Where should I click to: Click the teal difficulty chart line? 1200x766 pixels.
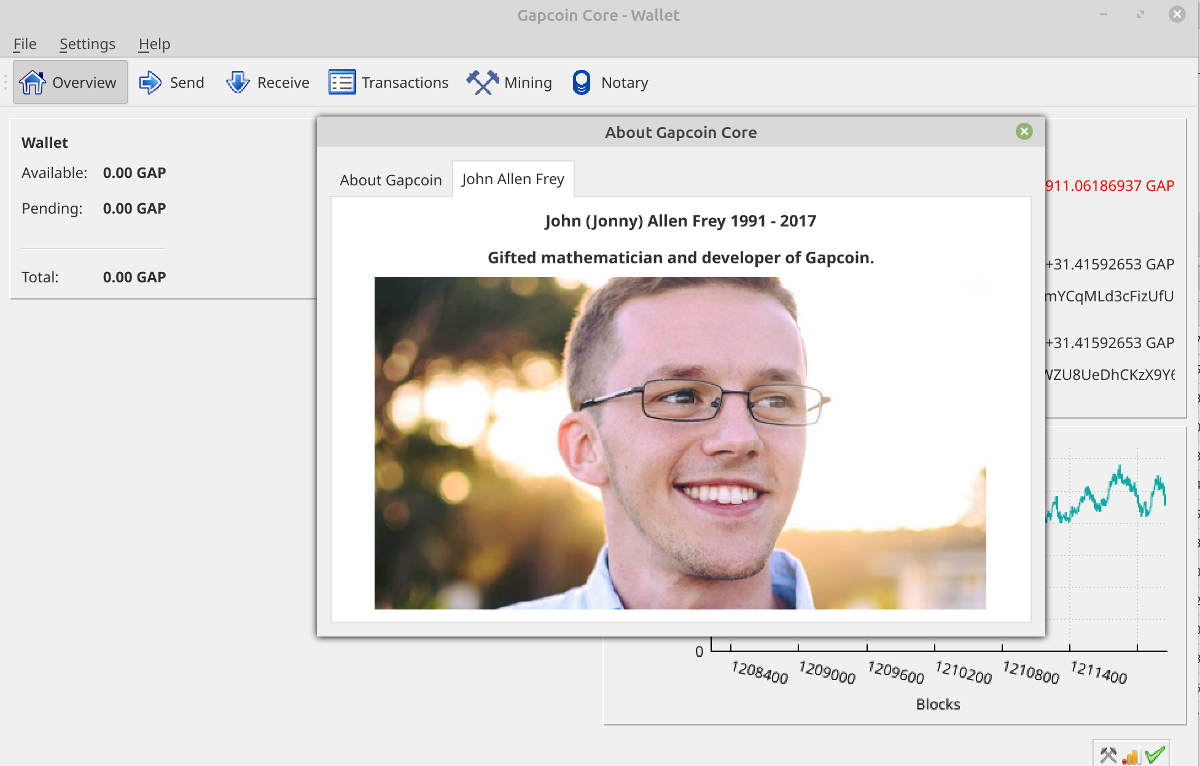tap(1107, 494)
